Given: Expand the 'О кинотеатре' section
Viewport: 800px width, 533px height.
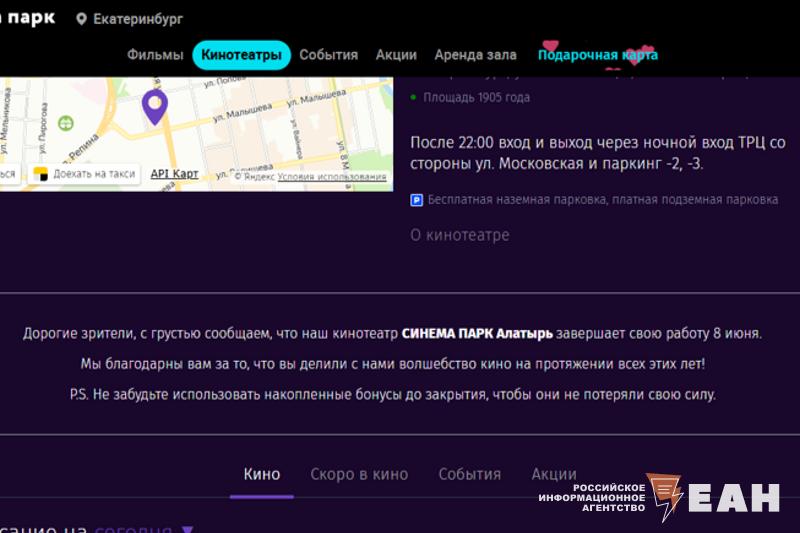Looking at the screenshot, I should click(x=460, y=235).
